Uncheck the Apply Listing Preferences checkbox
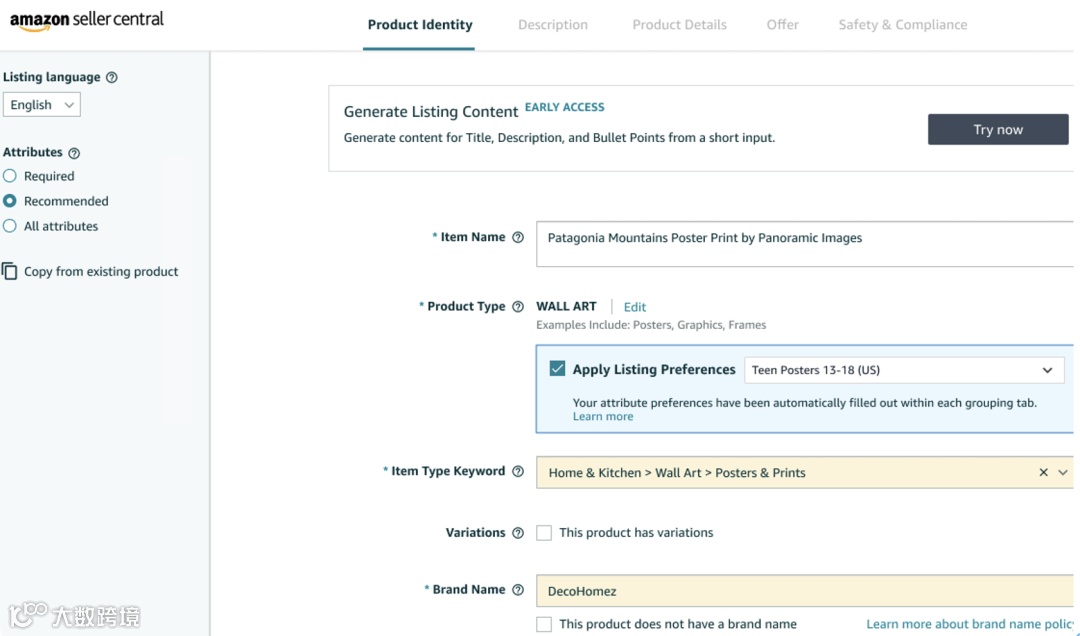This screenshot has height=636, width=1080. tap(558, 369)
